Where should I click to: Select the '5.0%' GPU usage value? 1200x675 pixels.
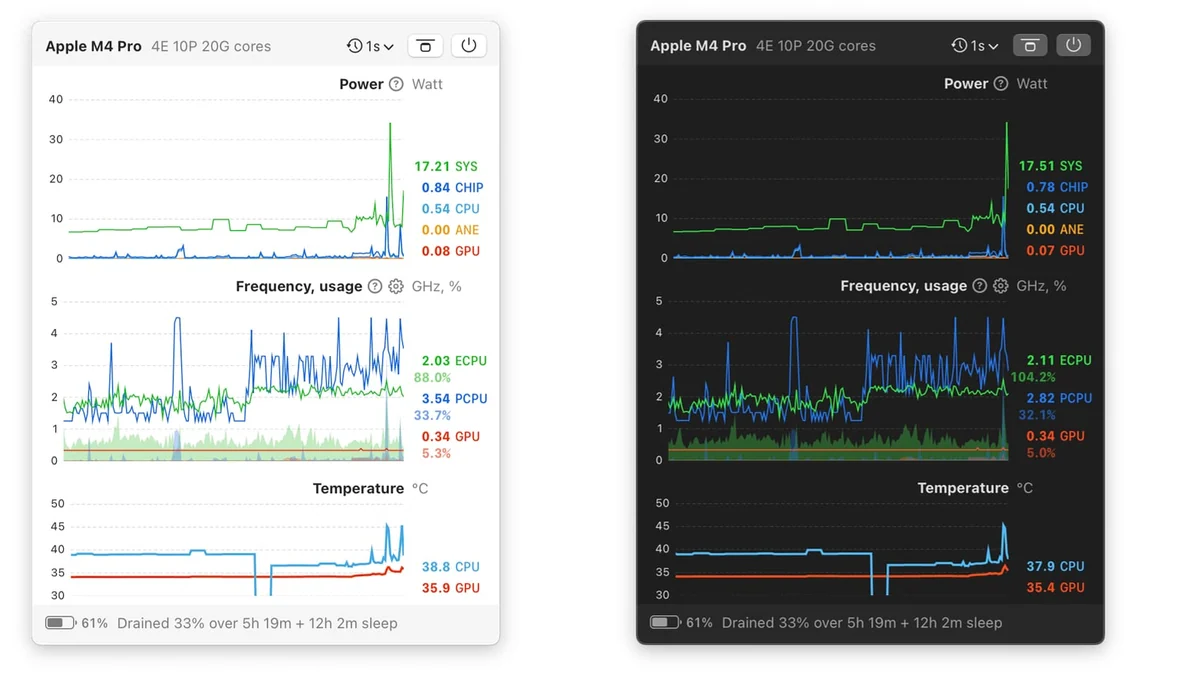click(1041, 453)
